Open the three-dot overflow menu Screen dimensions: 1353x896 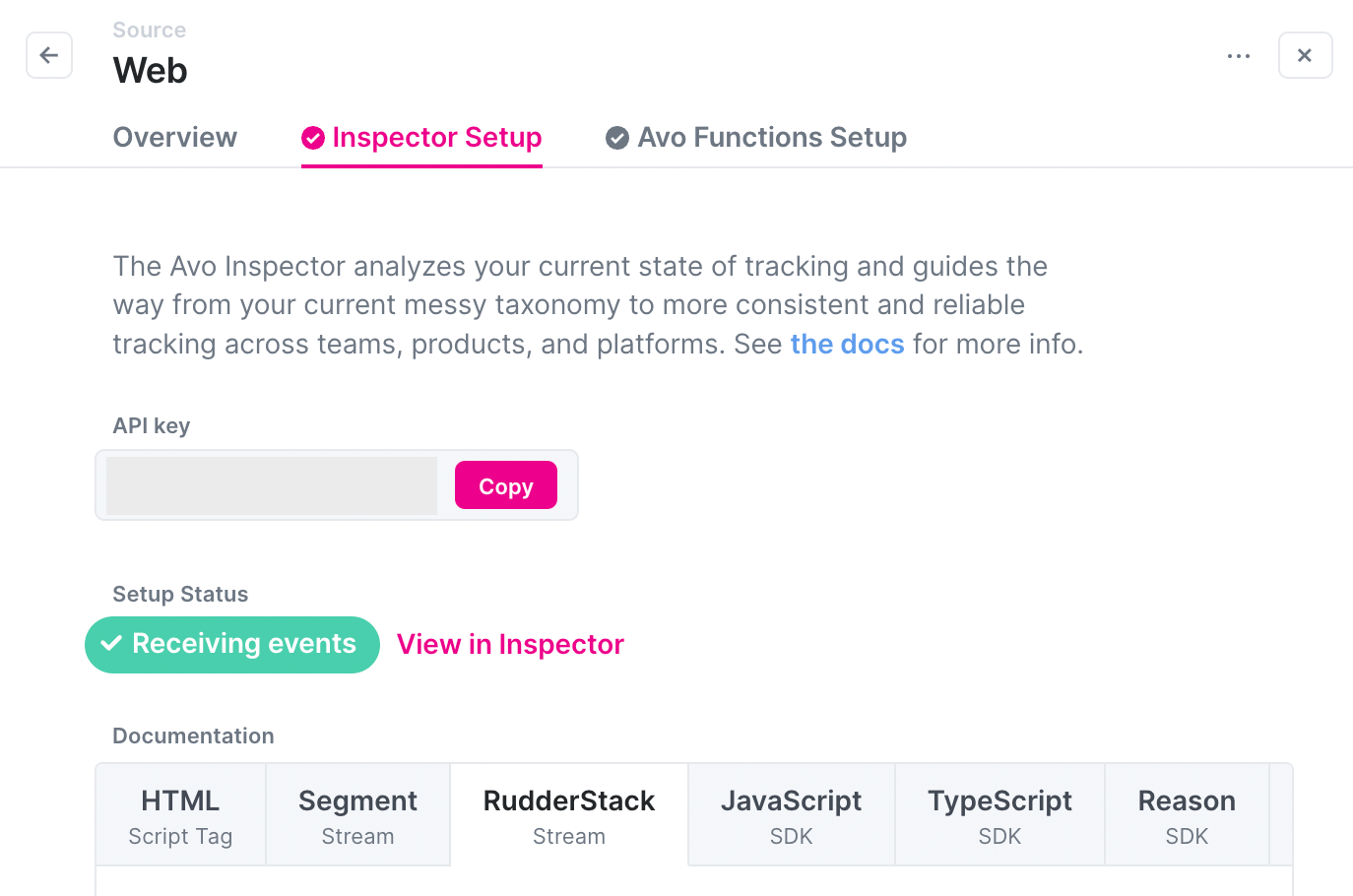pyautogui.click(x=1239, y=56)
